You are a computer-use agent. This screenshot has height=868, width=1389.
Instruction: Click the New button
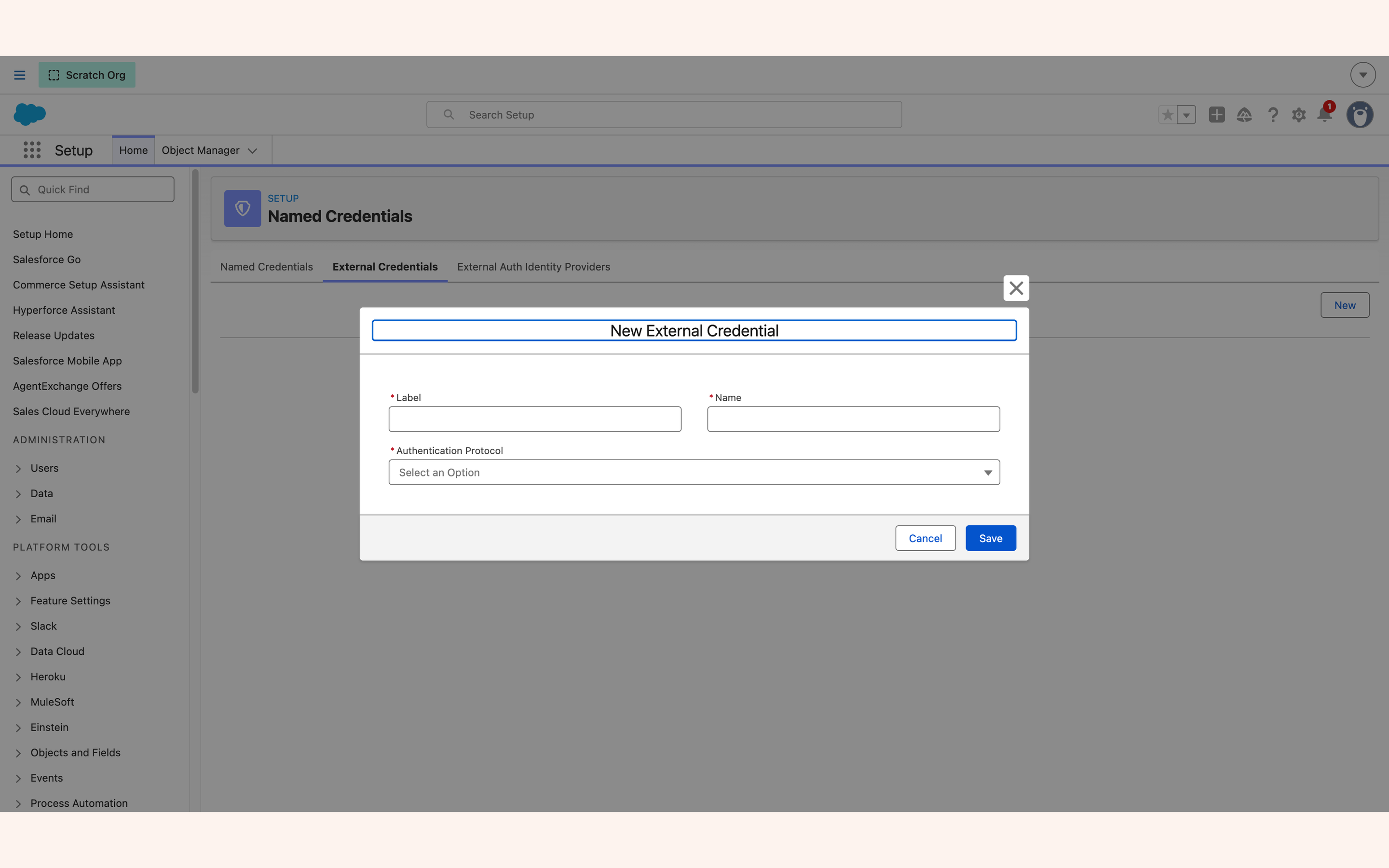point(1345,305)
